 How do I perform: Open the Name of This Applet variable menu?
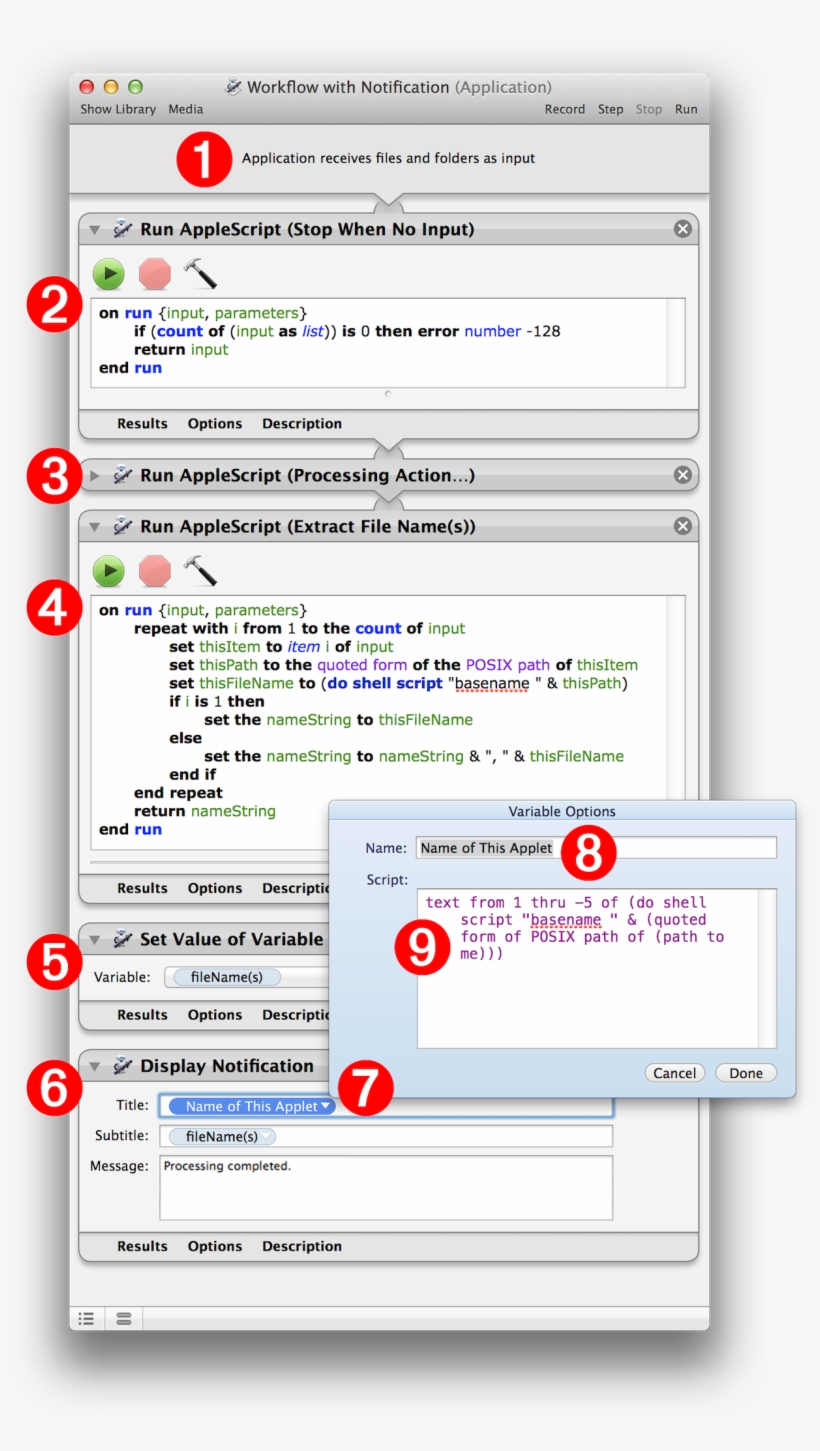(x=326, y=1106)
